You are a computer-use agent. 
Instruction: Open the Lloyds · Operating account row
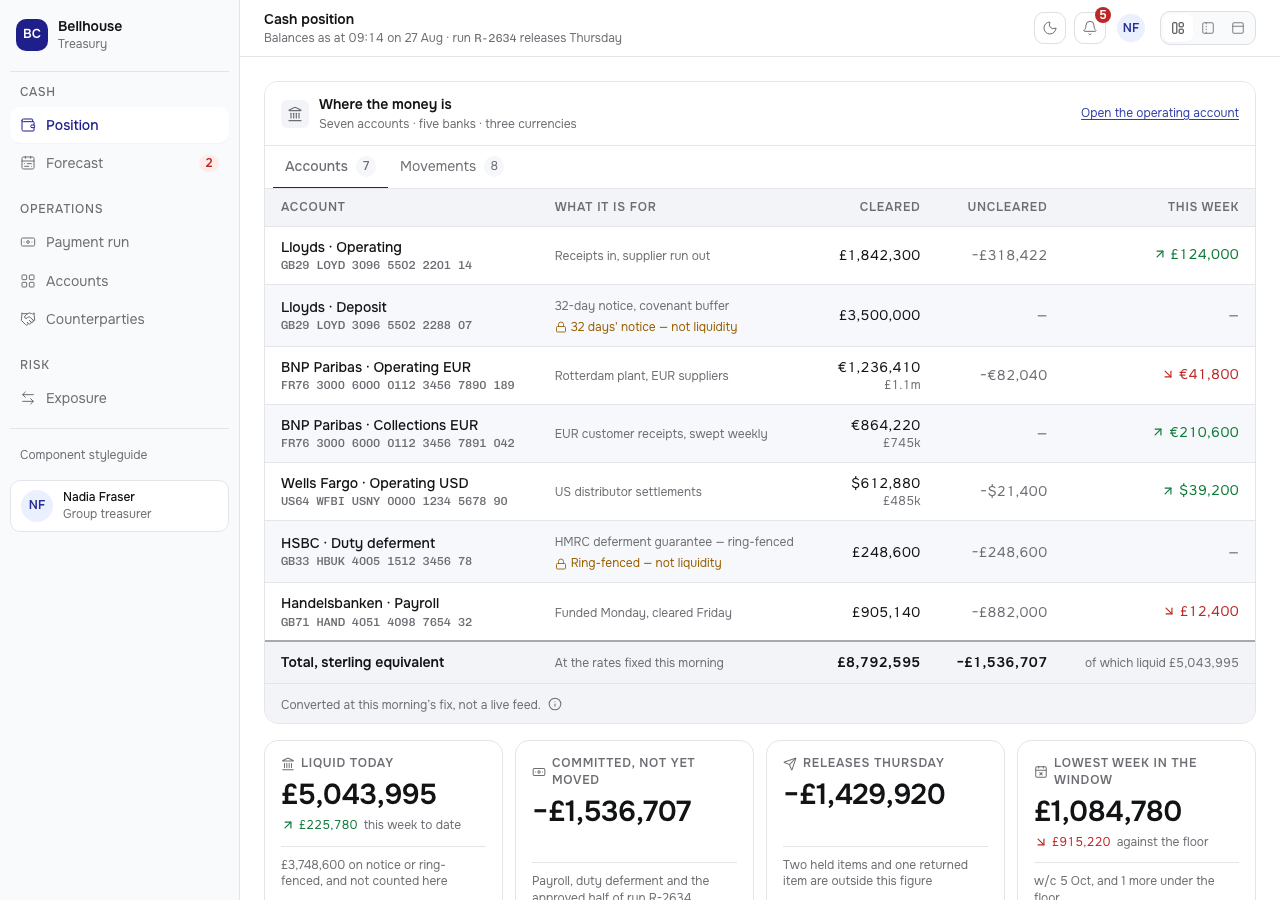tap(760, 256)
